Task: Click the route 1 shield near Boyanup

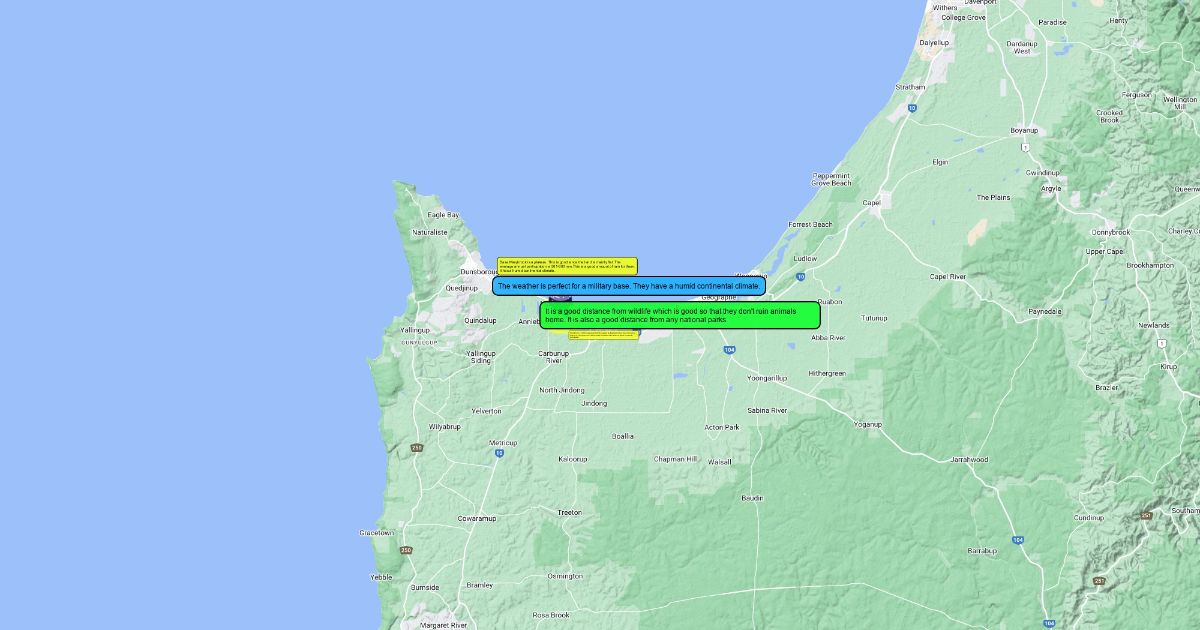Action: pyautogui.click(x=1025, y=147)
